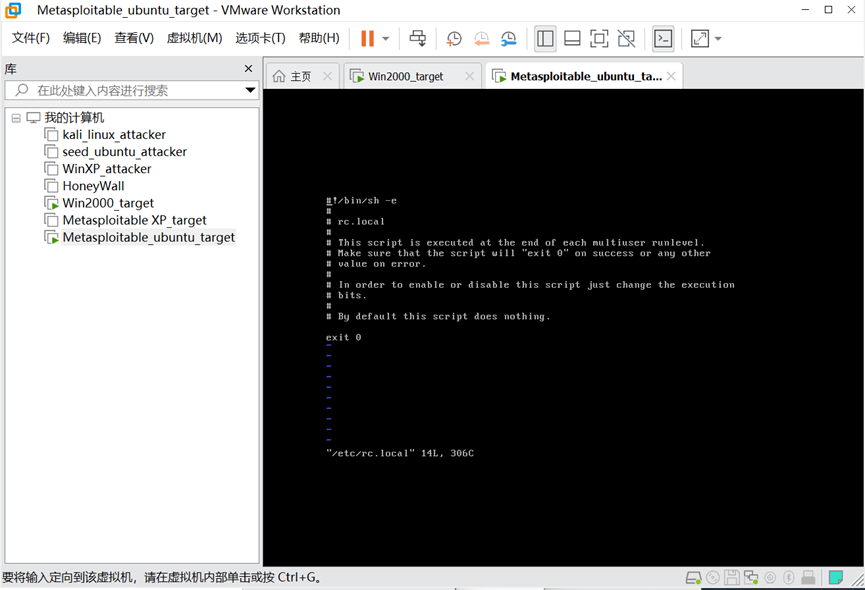Open the 查看(V) menu
Image resolution: width=865 pixels, height=590 pixels.
[x=134, y=38]
